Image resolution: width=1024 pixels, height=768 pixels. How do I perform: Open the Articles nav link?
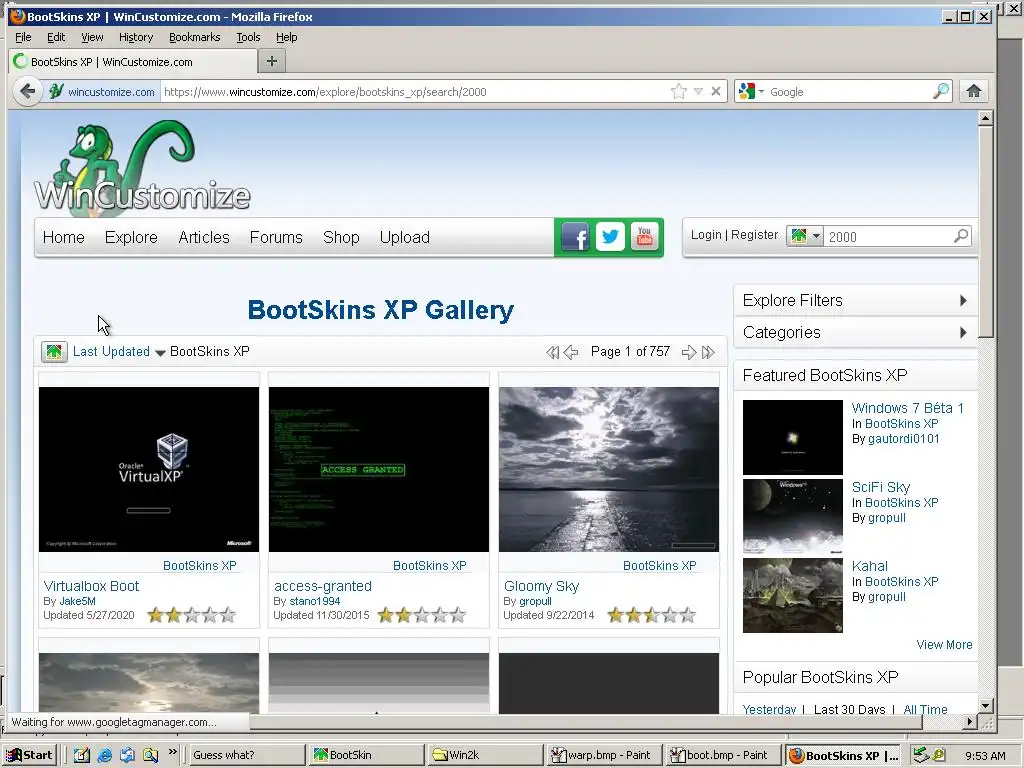pyautogui.click(x=204, y=237)
